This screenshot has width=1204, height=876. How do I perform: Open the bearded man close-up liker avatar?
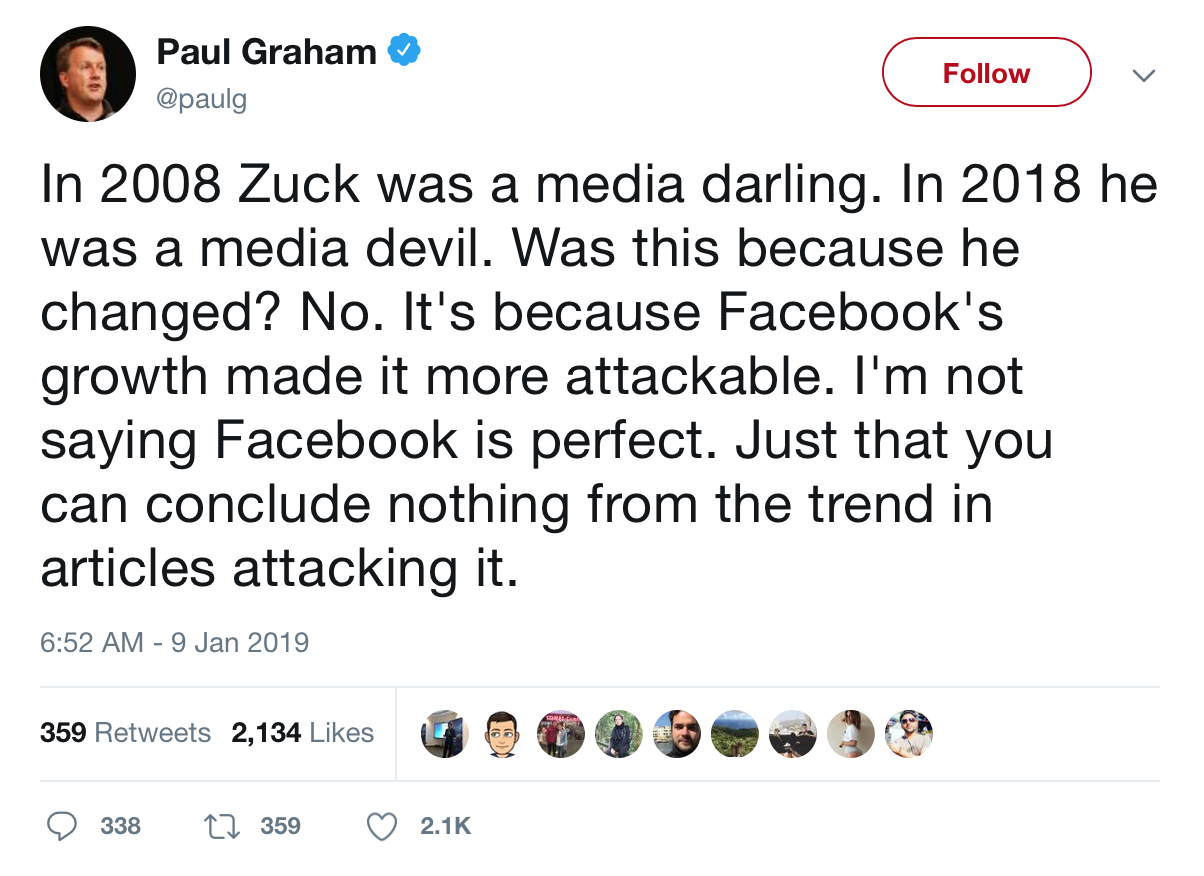click(677, 734)
